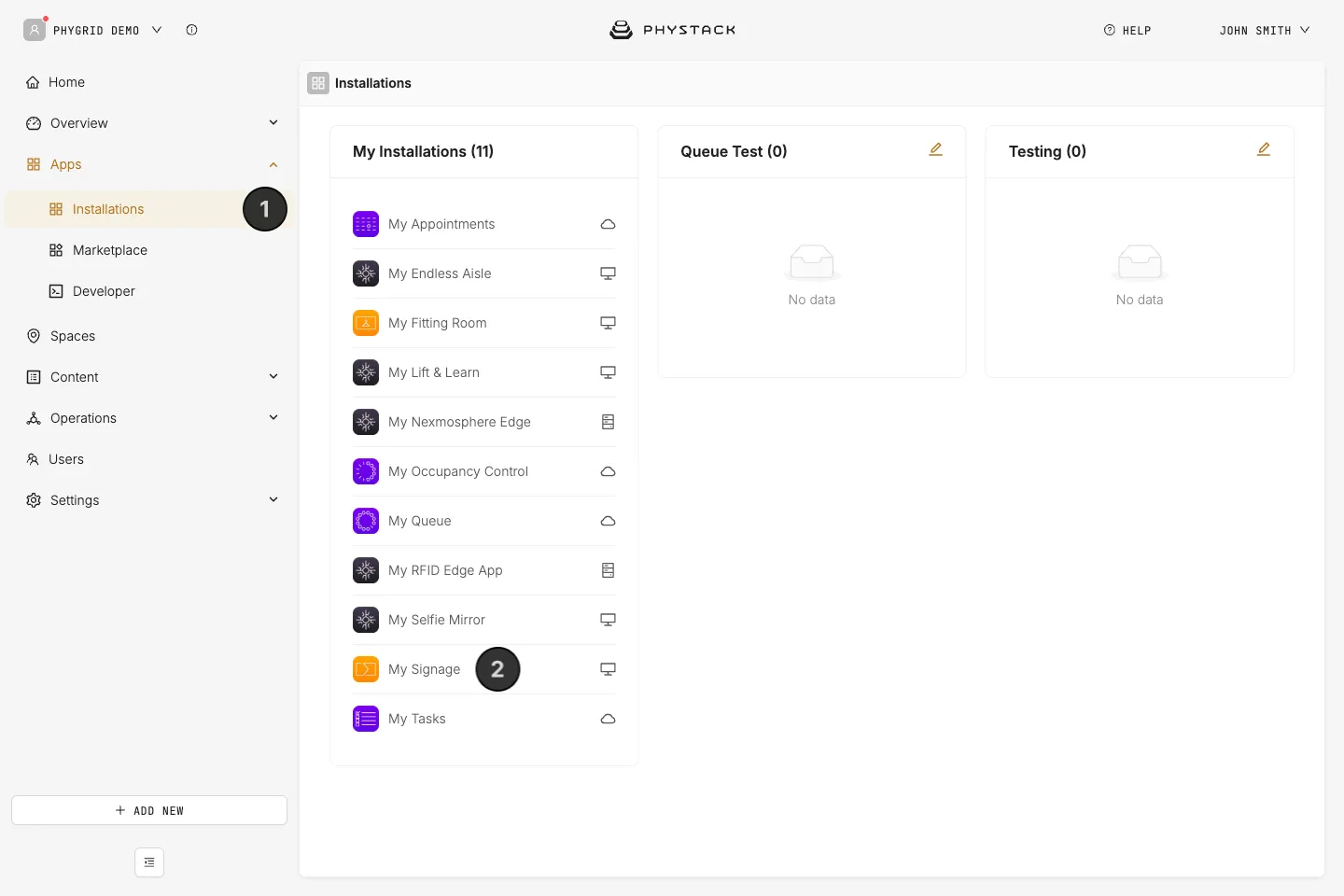The height and width of the screenshot is (896, 1344).
Task: Collapse the sidebar with the bottom menu icon
Action: 149,862
